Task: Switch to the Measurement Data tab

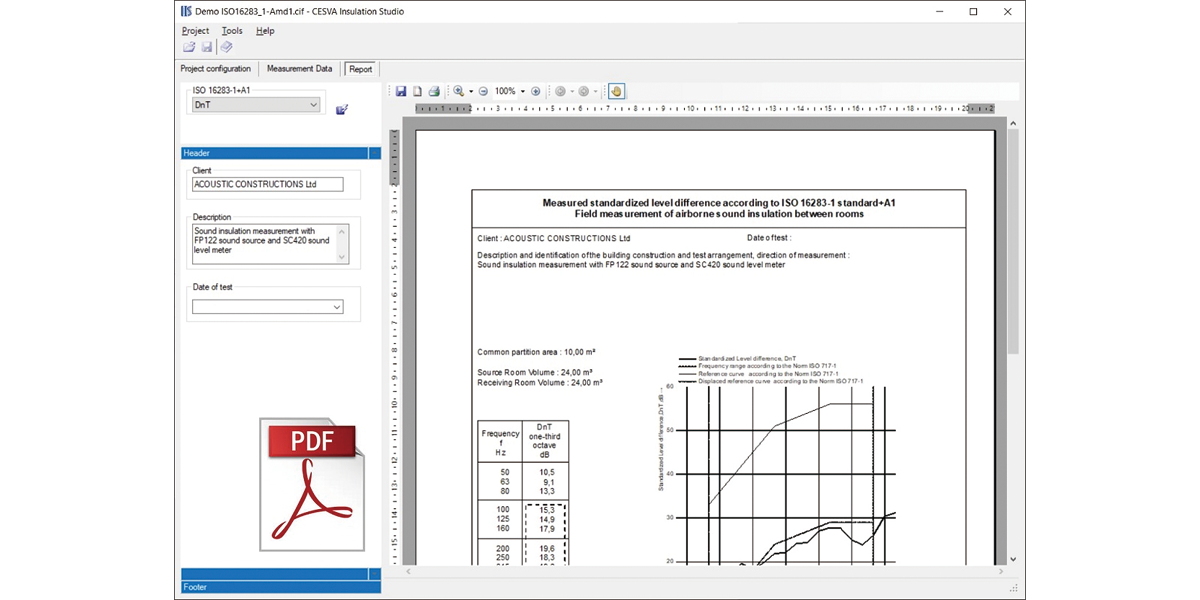Action: 299,69
